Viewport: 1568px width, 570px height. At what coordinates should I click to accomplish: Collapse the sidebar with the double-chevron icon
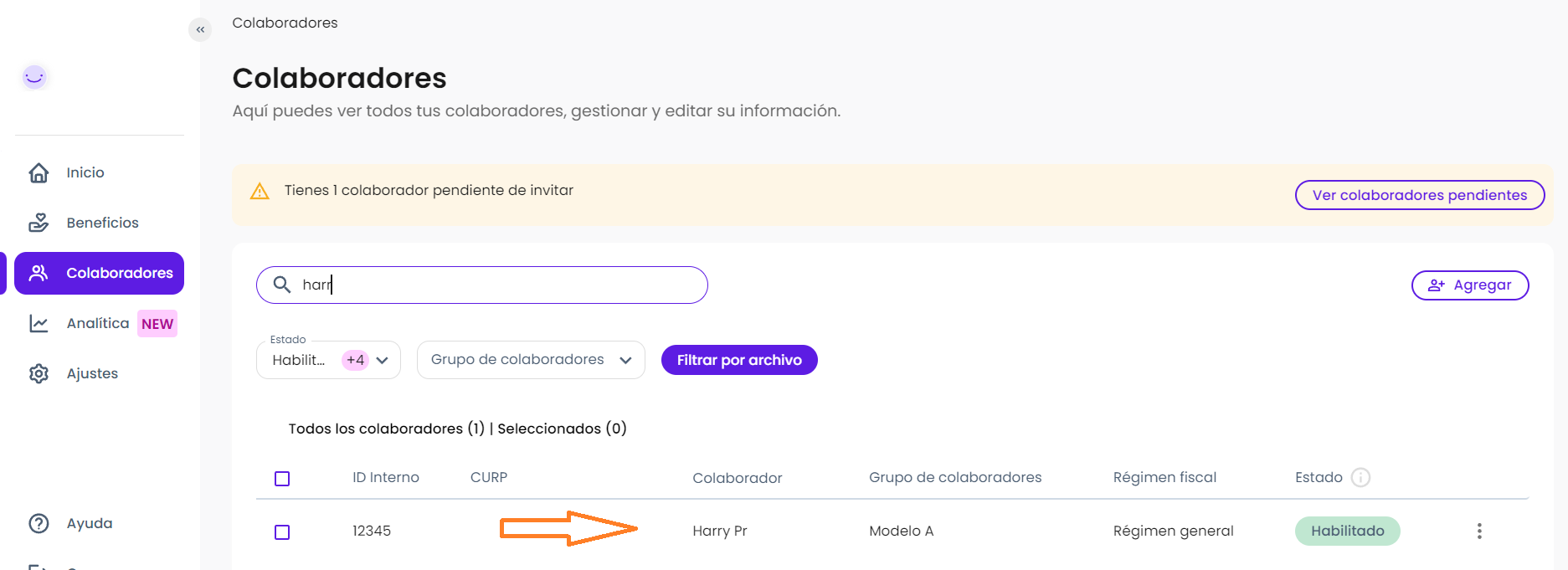(200, 30)
